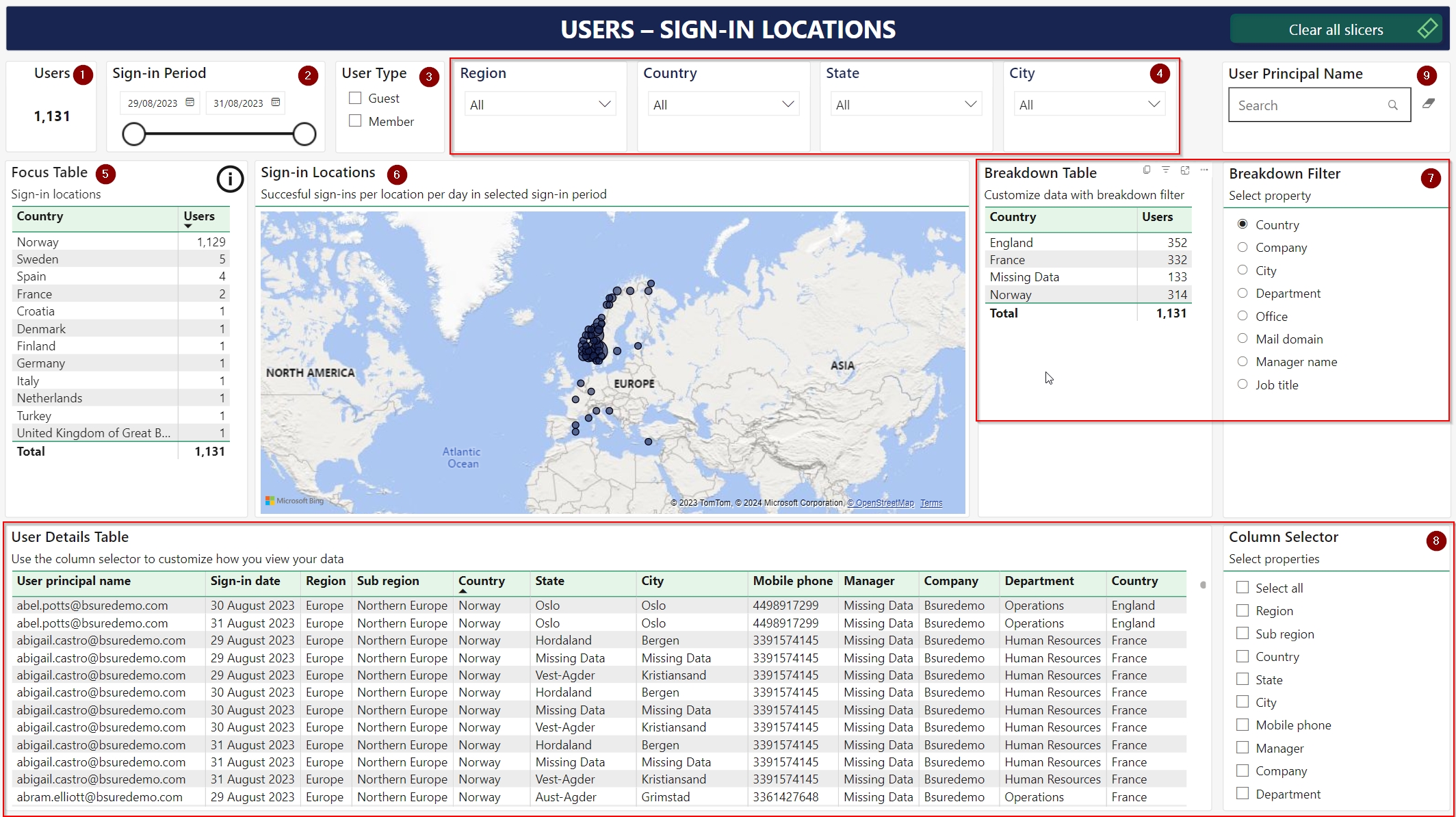Click the Focus Table info icon
Image resolution: width=1456 pixels, height=817 pixels.
(x=230, y=179)
